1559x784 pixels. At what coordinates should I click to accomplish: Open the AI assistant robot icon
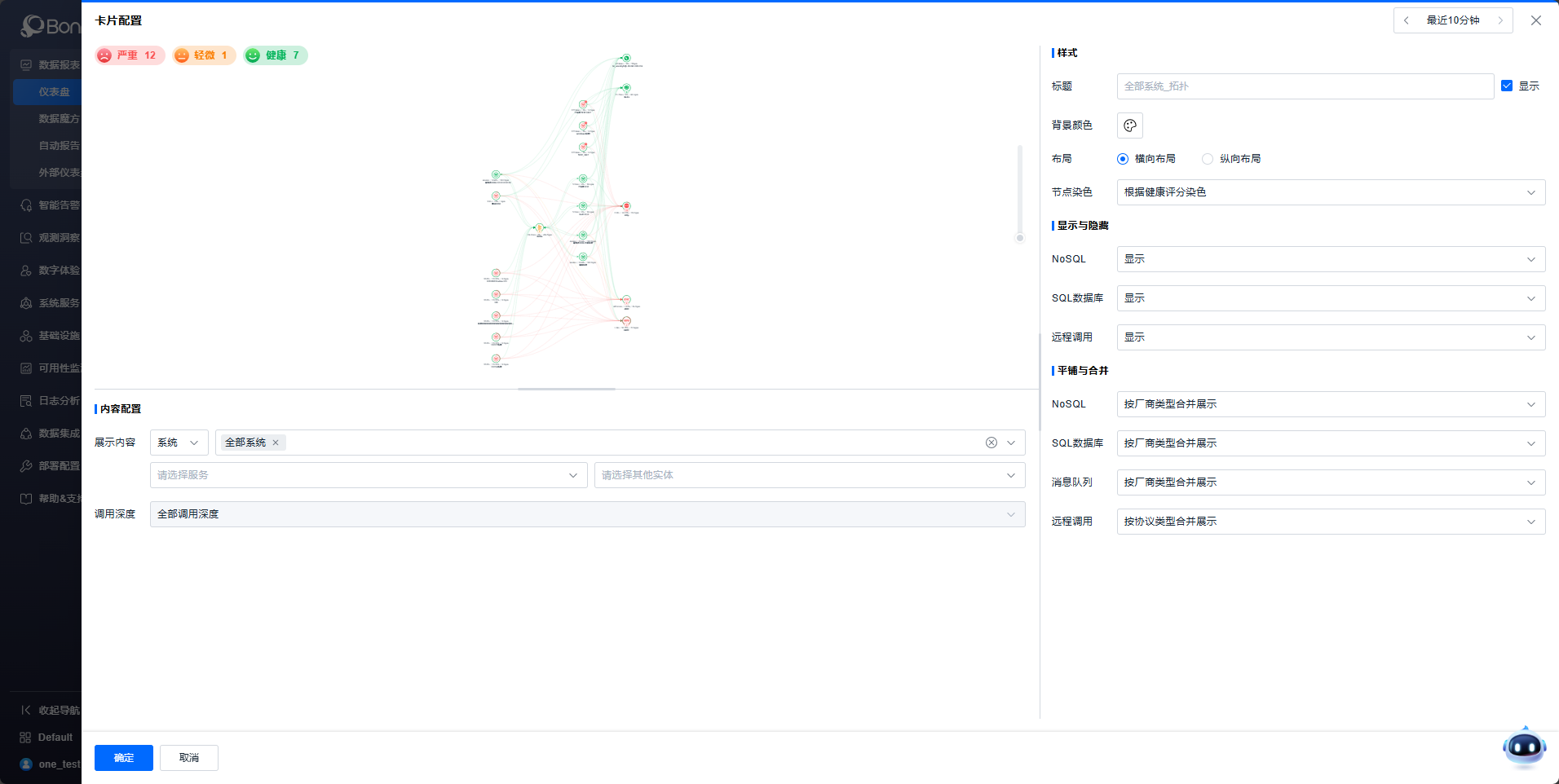[x=1523, y=747]
